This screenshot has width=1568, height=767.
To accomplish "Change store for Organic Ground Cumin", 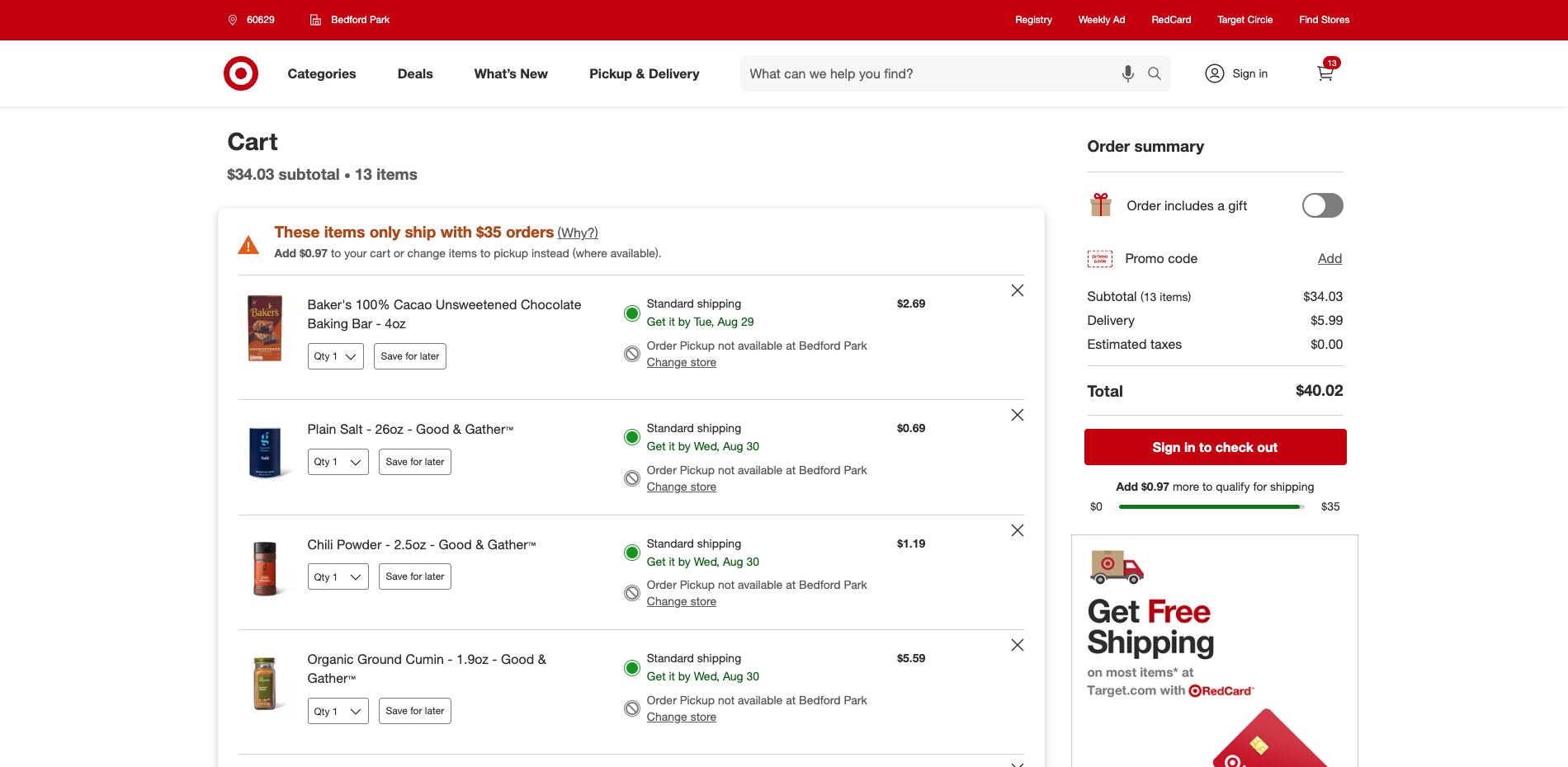I will [682, 717].
